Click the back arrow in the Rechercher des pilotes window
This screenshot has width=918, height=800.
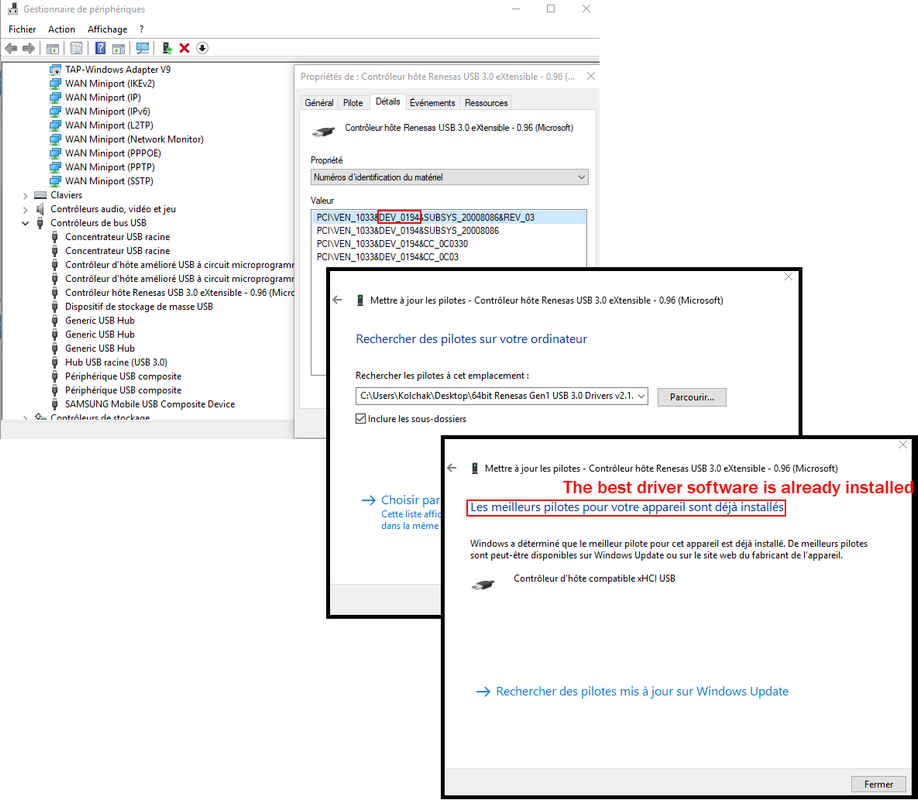pos(337,300)
